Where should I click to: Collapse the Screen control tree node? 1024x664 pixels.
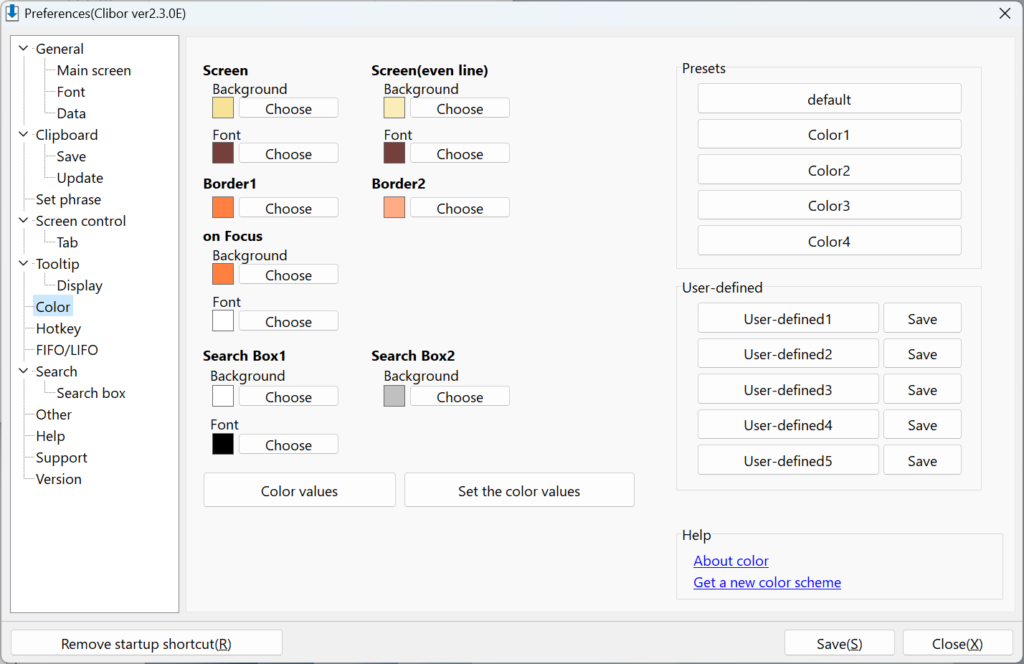[24, 221]
